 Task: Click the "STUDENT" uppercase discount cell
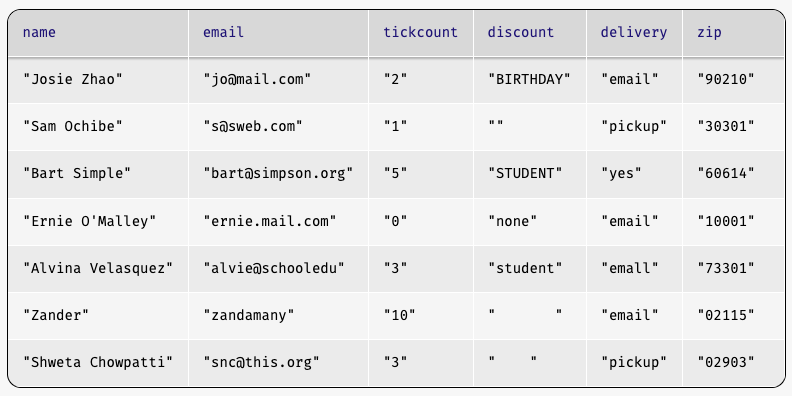530,174
